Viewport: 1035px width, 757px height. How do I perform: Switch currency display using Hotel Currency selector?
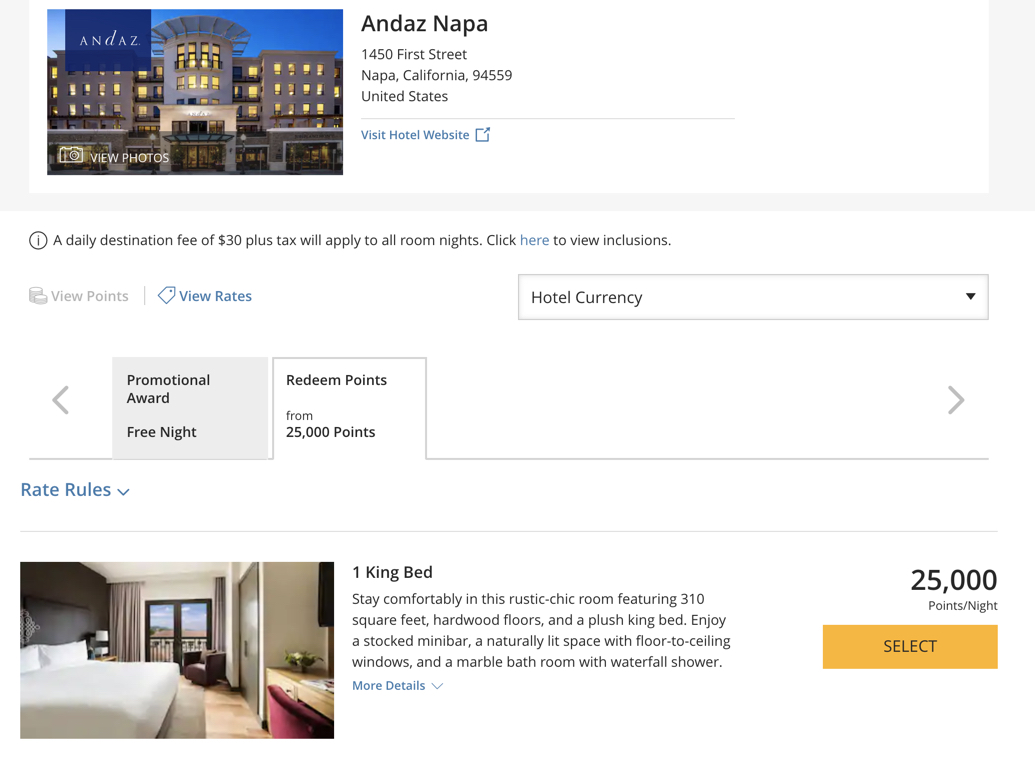click(x=752, y=296)
